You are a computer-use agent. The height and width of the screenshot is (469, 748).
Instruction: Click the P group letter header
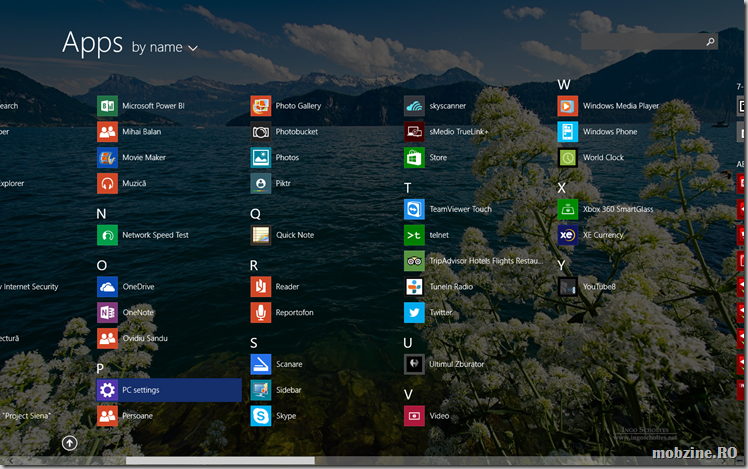100,368
